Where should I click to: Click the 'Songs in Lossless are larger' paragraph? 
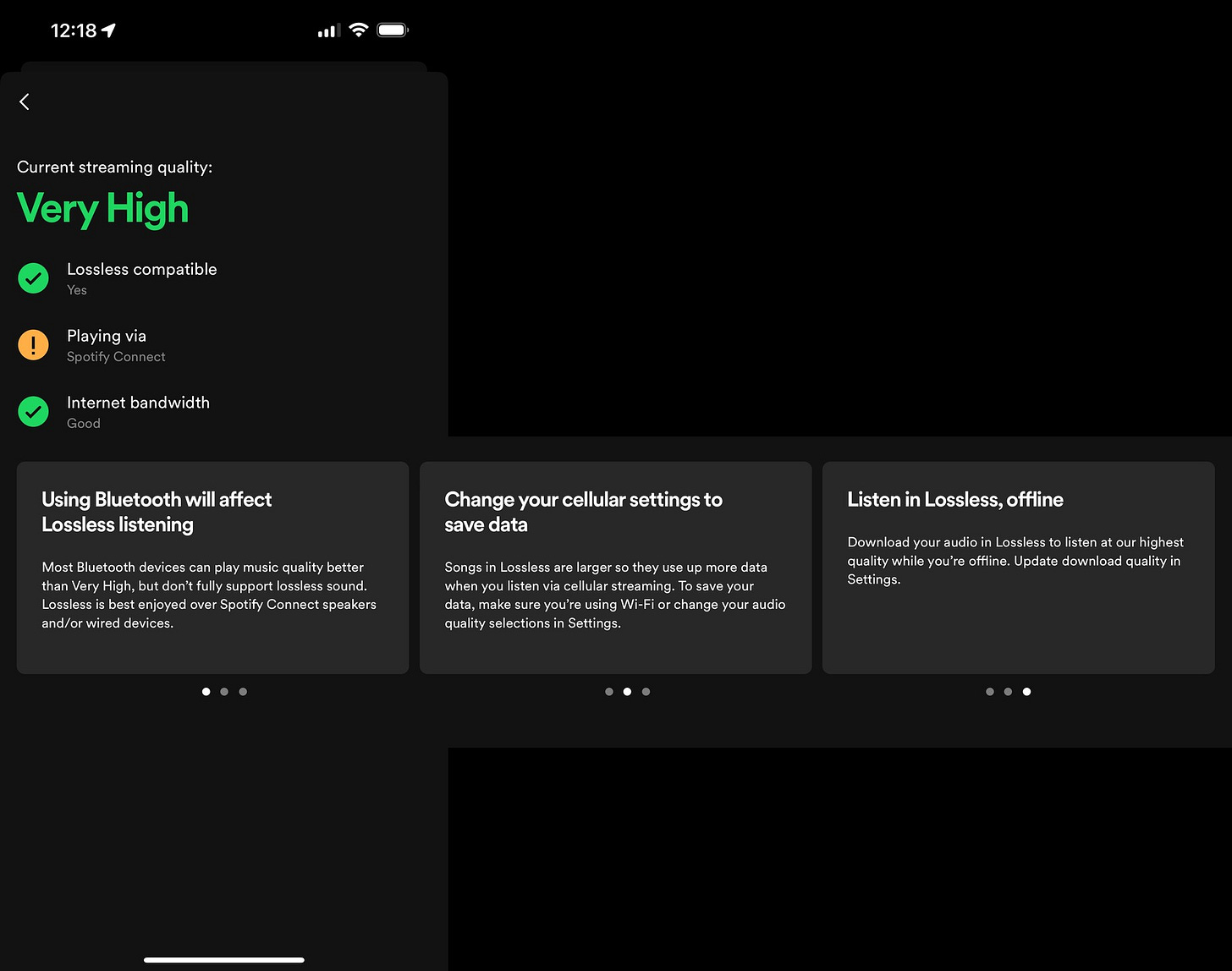(x=615, y=595)
